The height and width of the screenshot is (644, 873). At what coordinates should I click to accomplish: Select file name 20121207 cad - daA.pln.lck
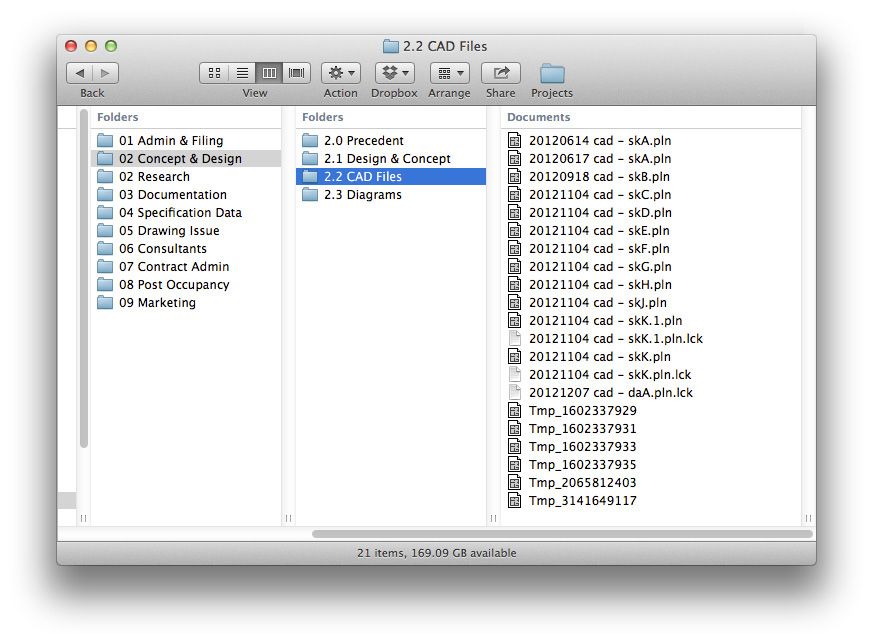pos(611,392)
